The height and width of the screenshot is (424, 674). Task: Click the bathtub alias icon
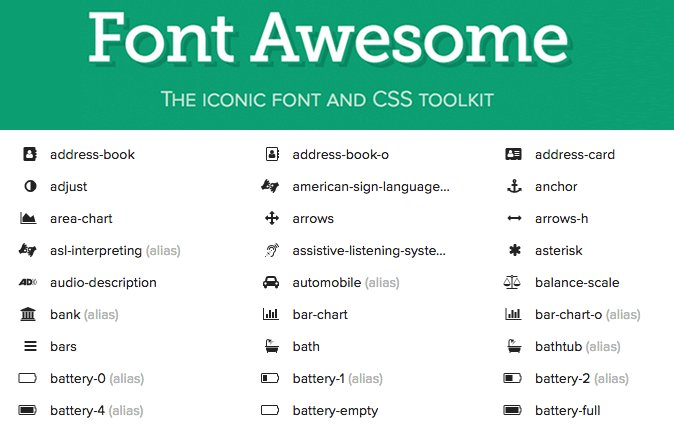coord(514,346)
